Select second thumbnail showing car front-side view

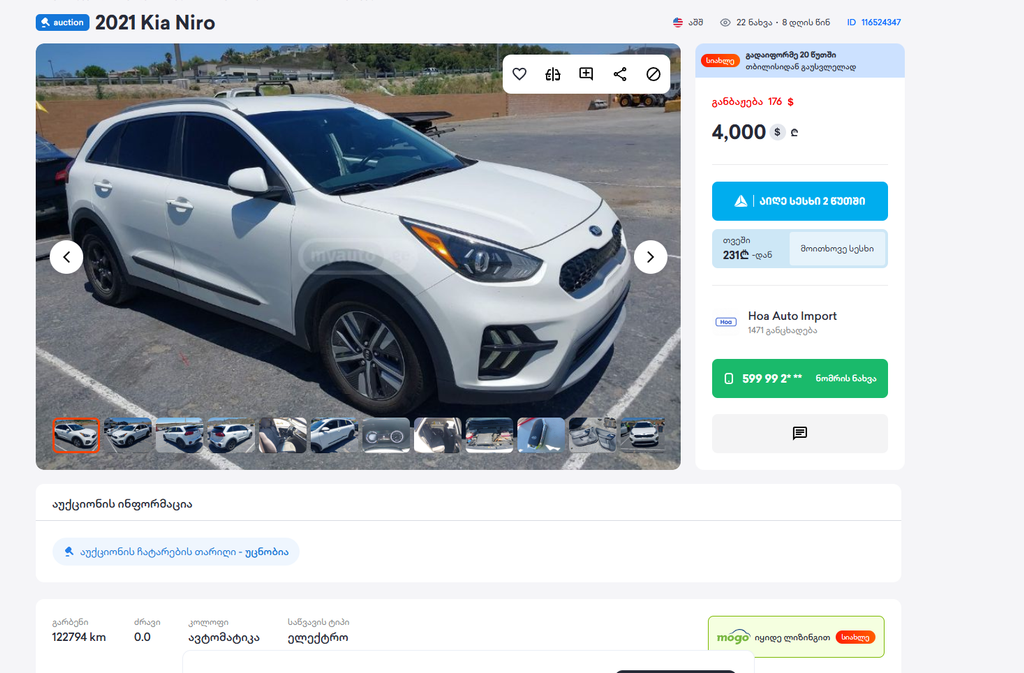pos(128,435)
